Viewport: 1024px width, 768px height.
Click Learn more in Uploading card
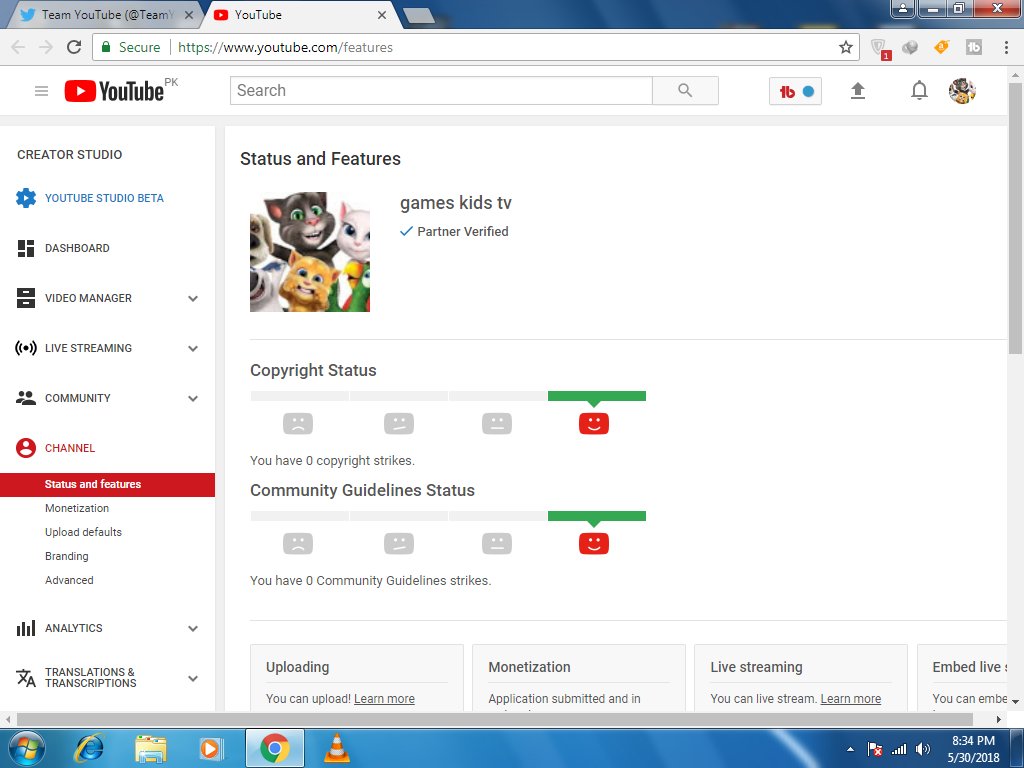click(384, 699)
